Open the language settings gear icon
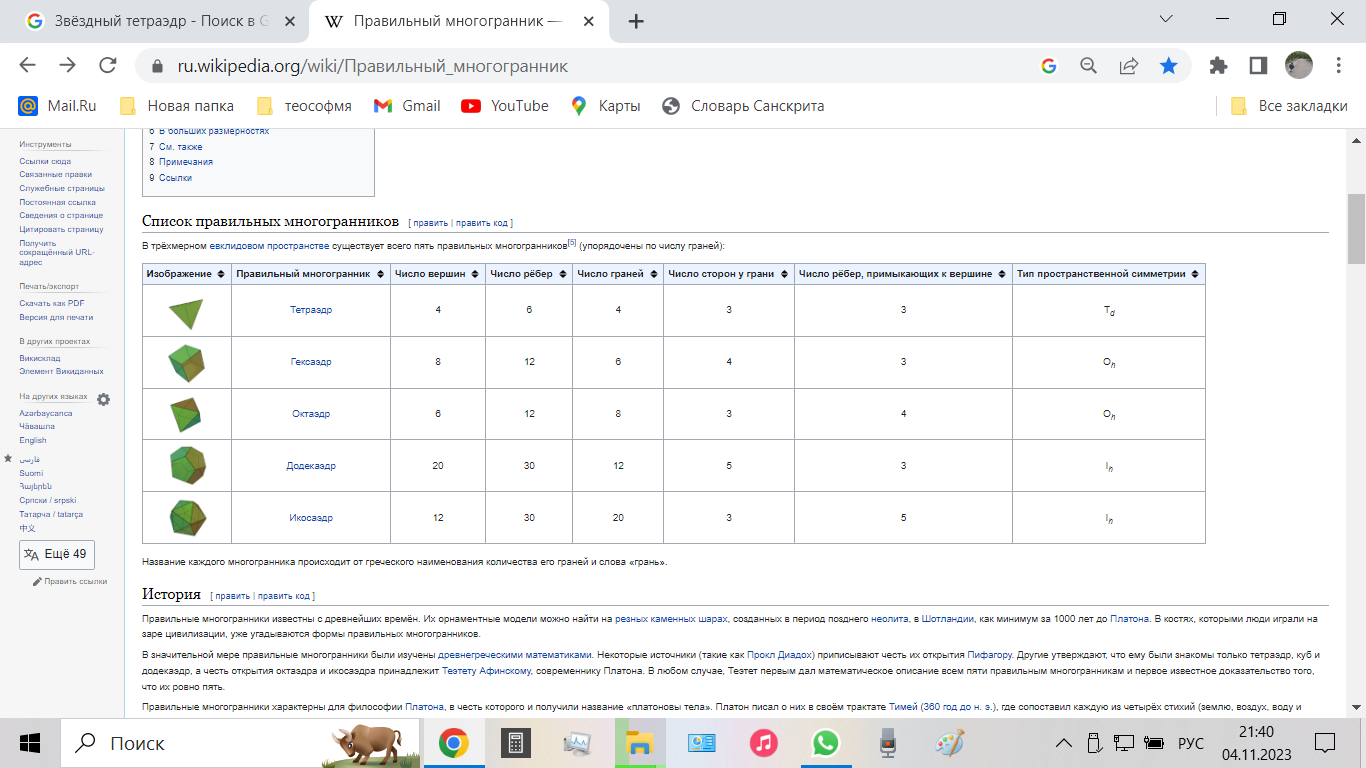Image resolution: width=1366 pixels, height=768 pixels. pyautogui.click(x=103, y=399)
